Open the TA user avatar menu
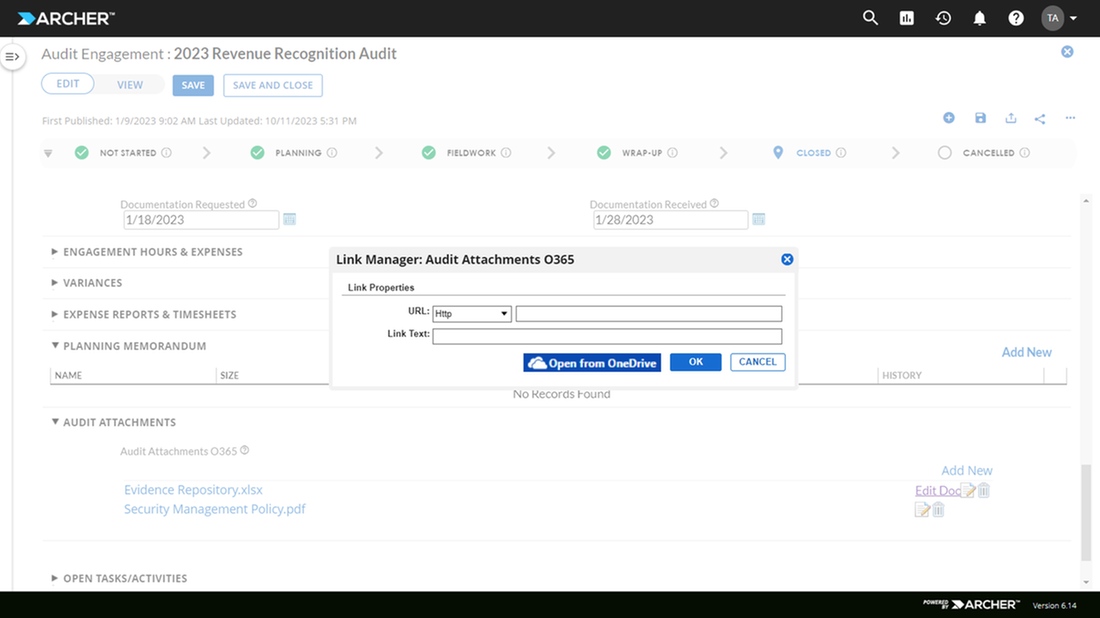The width and height of the screenshot is (1100, 618). point(1052,18)
